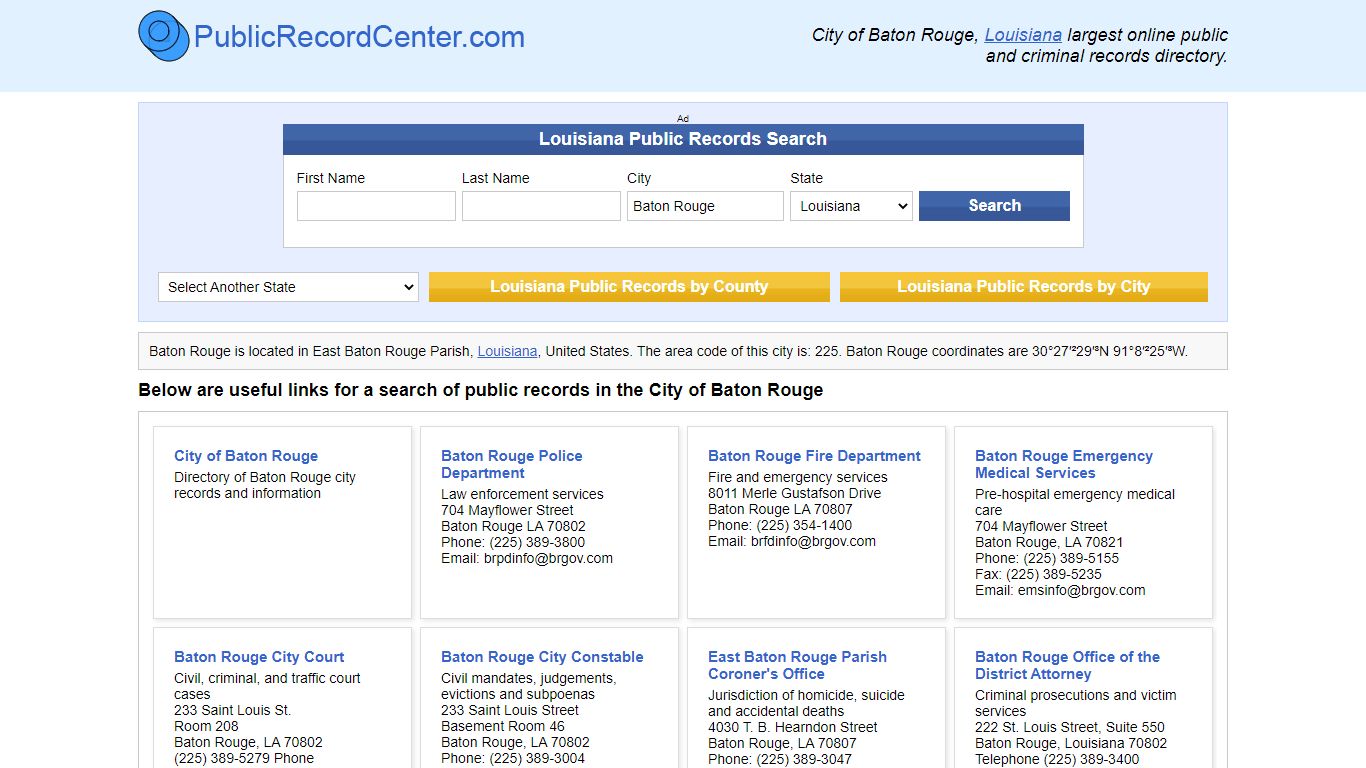
Task: Focus the Last Name input field
Action: tap(541, 206)
